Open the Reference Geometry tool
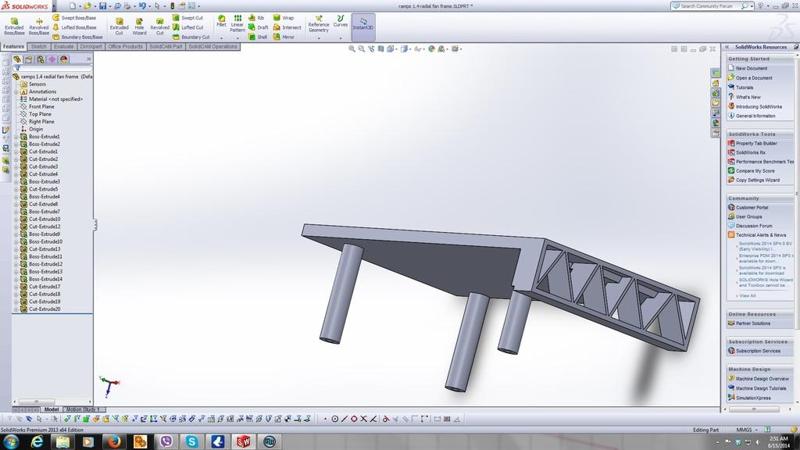Viewport: 800px width, 450px height. [x=318, y=24]
